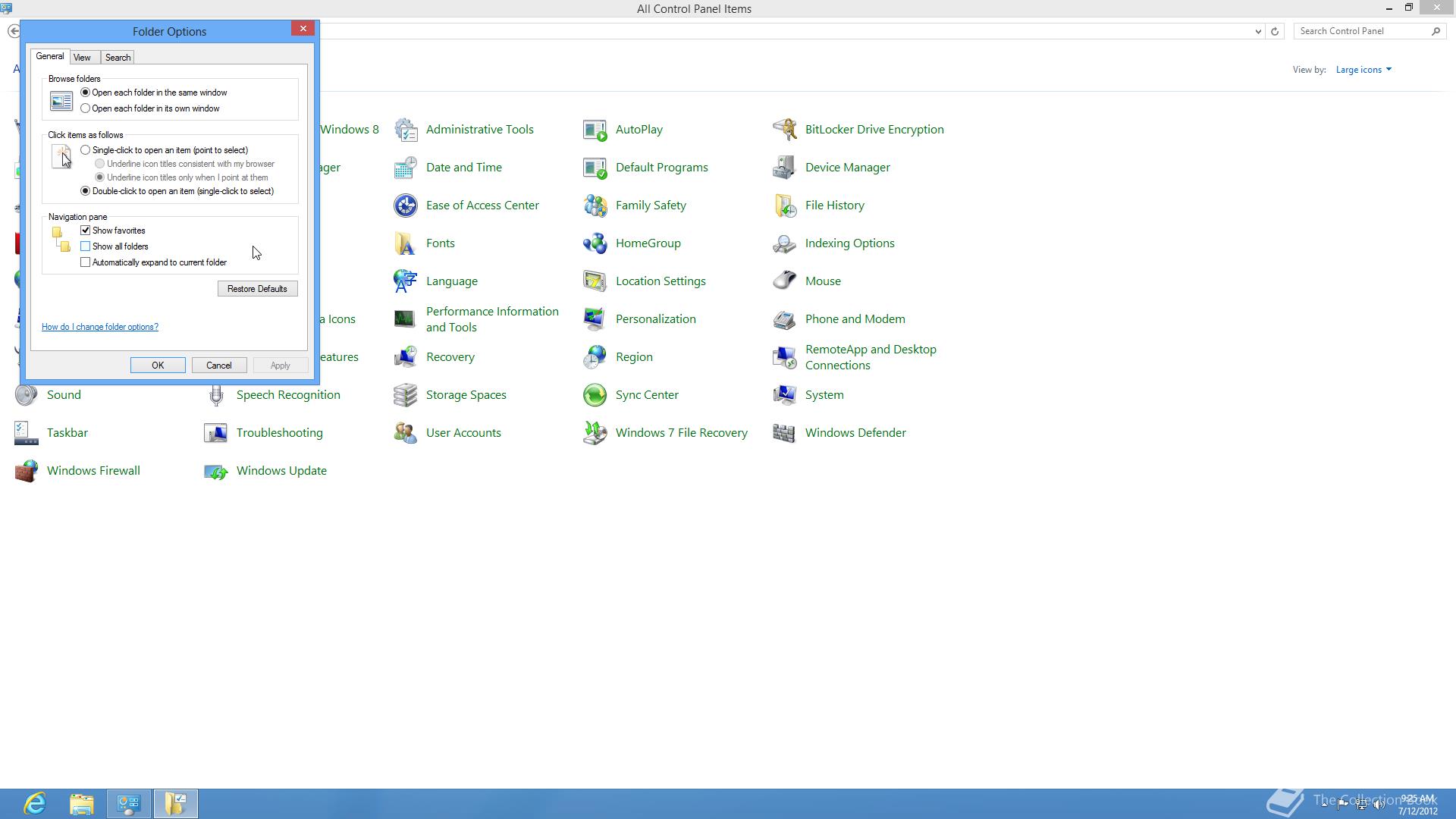
Task: Open the User Accounts icon
Action: tap(406, 433)
